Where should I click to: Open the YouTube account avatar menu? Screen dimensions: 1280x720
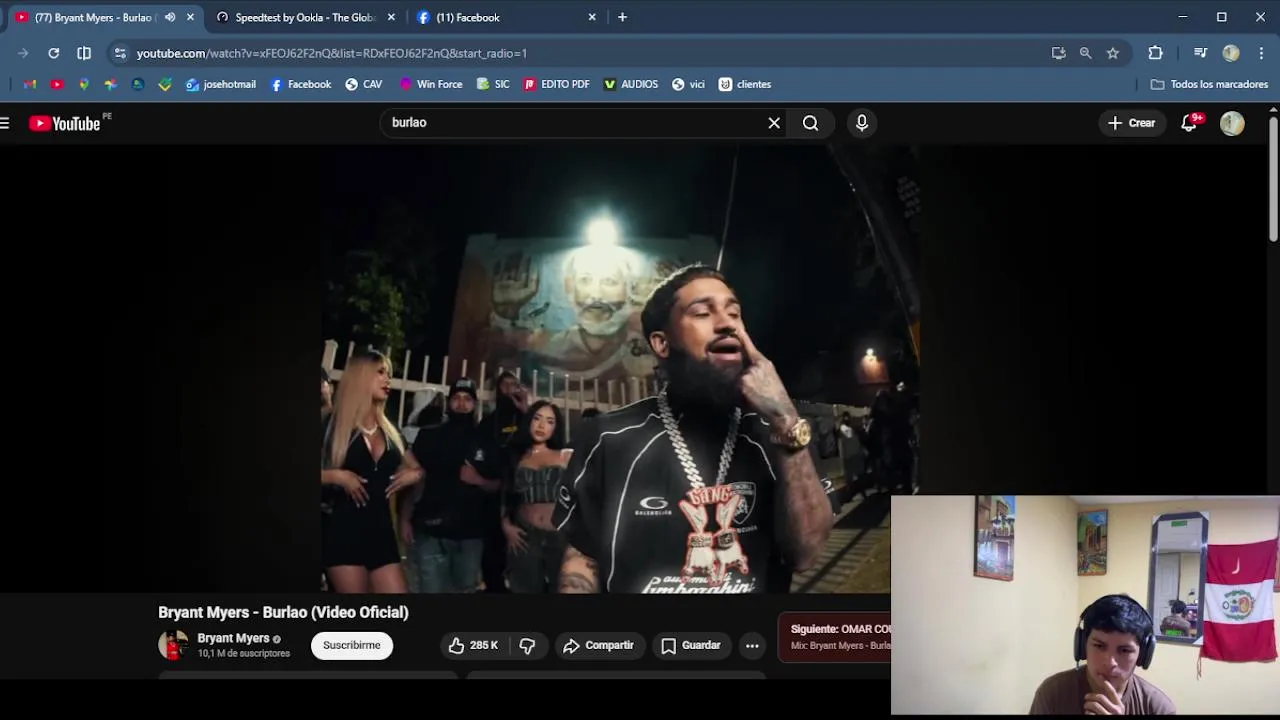pos(1232,123)
